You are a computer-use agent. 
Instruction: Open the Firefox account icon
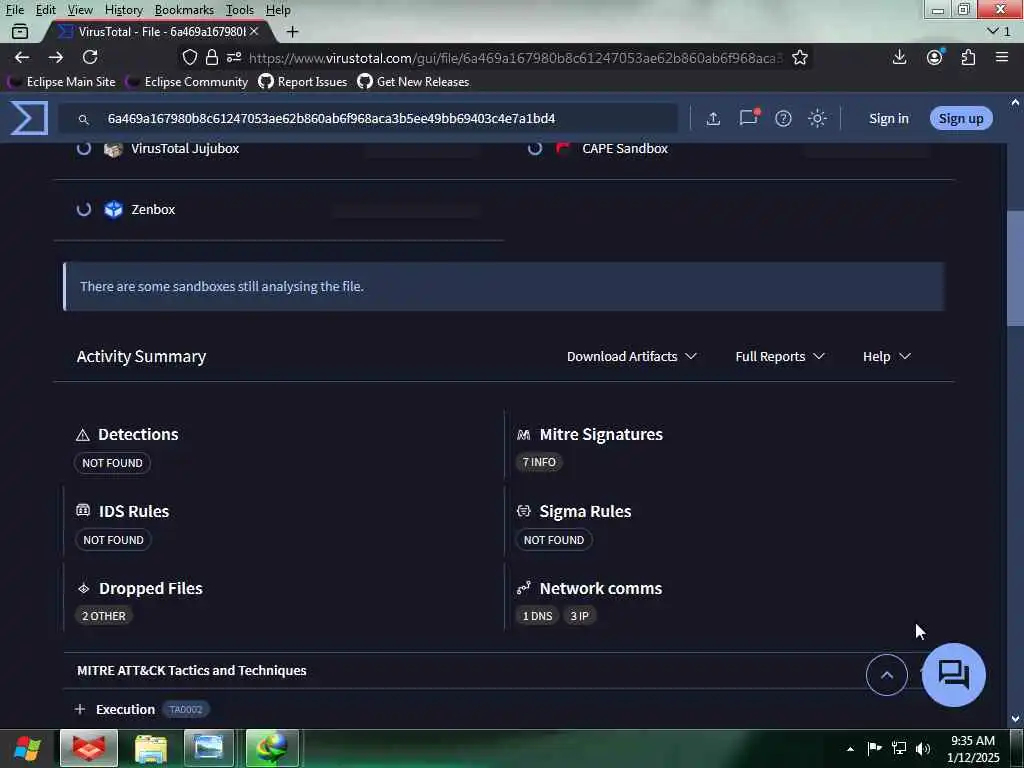pos(935,57)
